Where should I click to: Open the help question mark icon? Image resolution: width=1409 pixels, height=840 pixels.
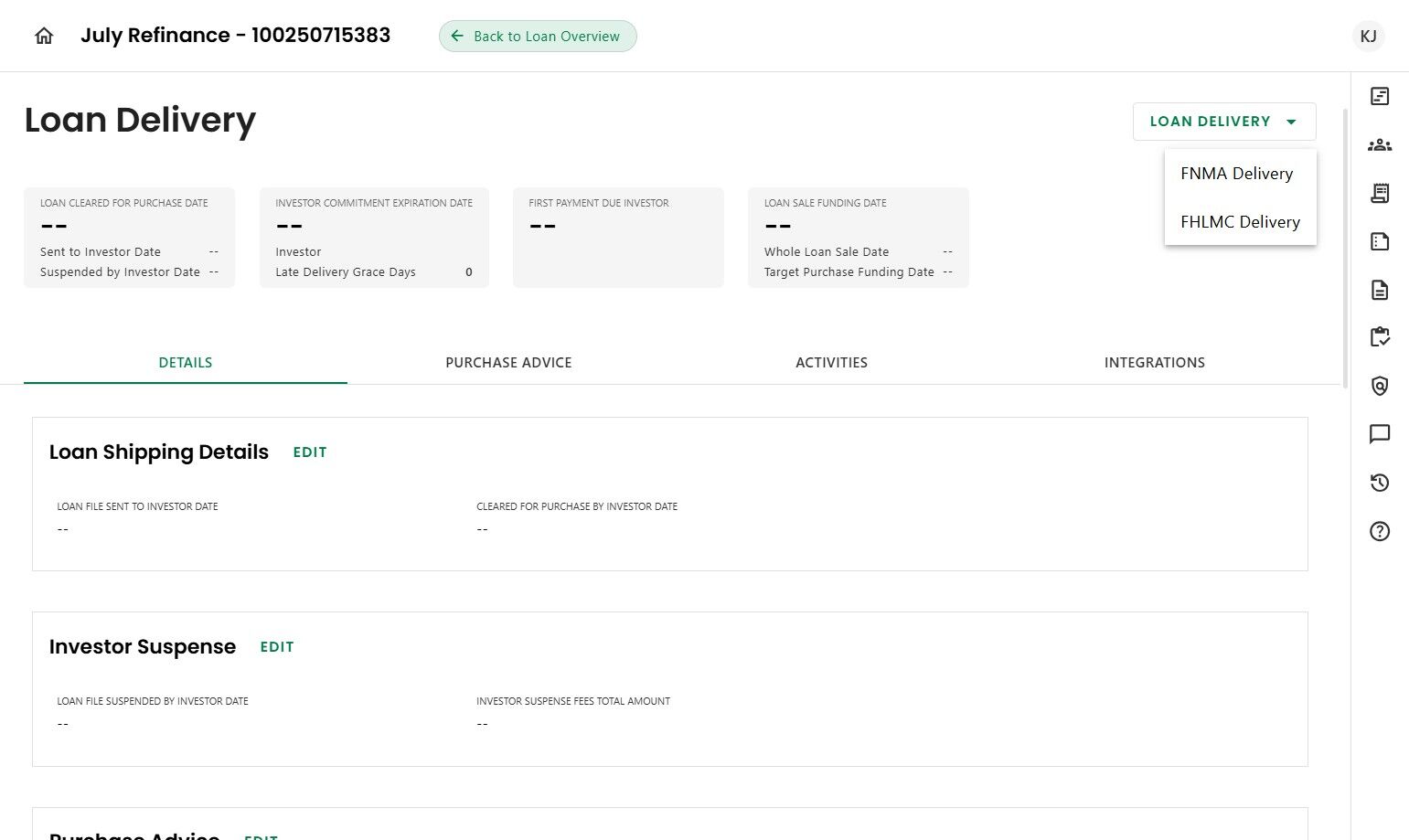(x=1379, y=531)
